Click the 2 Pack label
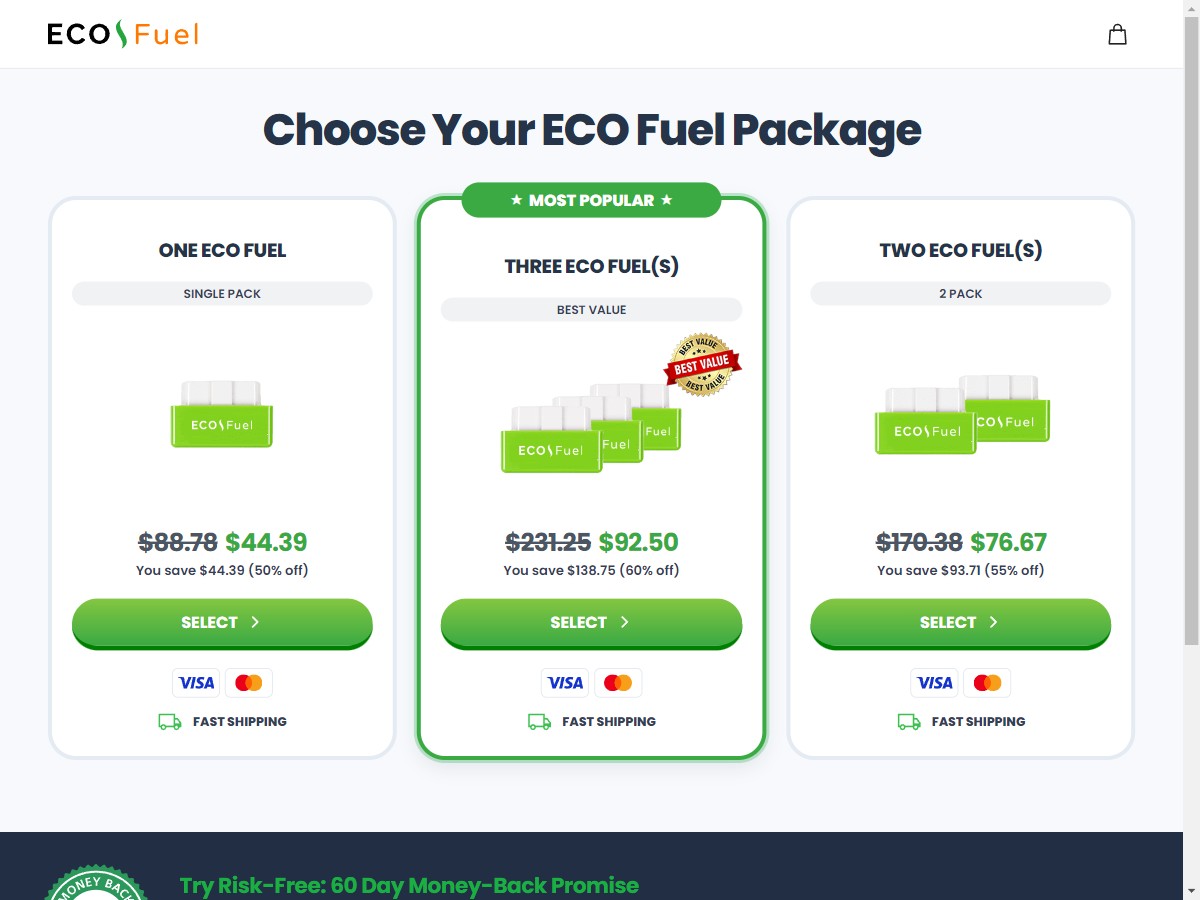The image size is (1200, 900). pyautogui.click(x=960, y=294)
